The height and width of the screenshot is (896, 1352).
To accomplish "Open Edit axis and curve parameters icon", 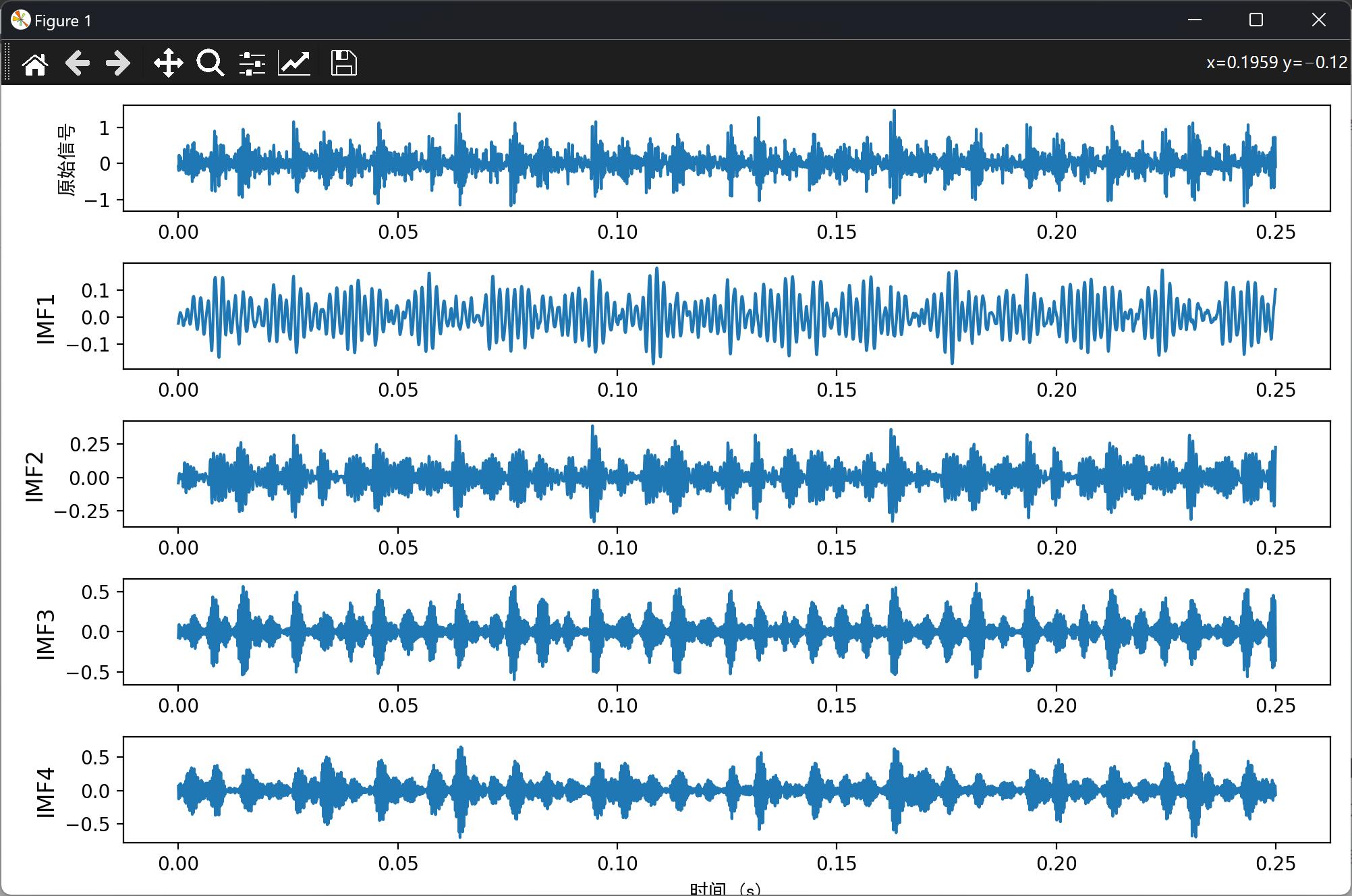I will (295, 63).
